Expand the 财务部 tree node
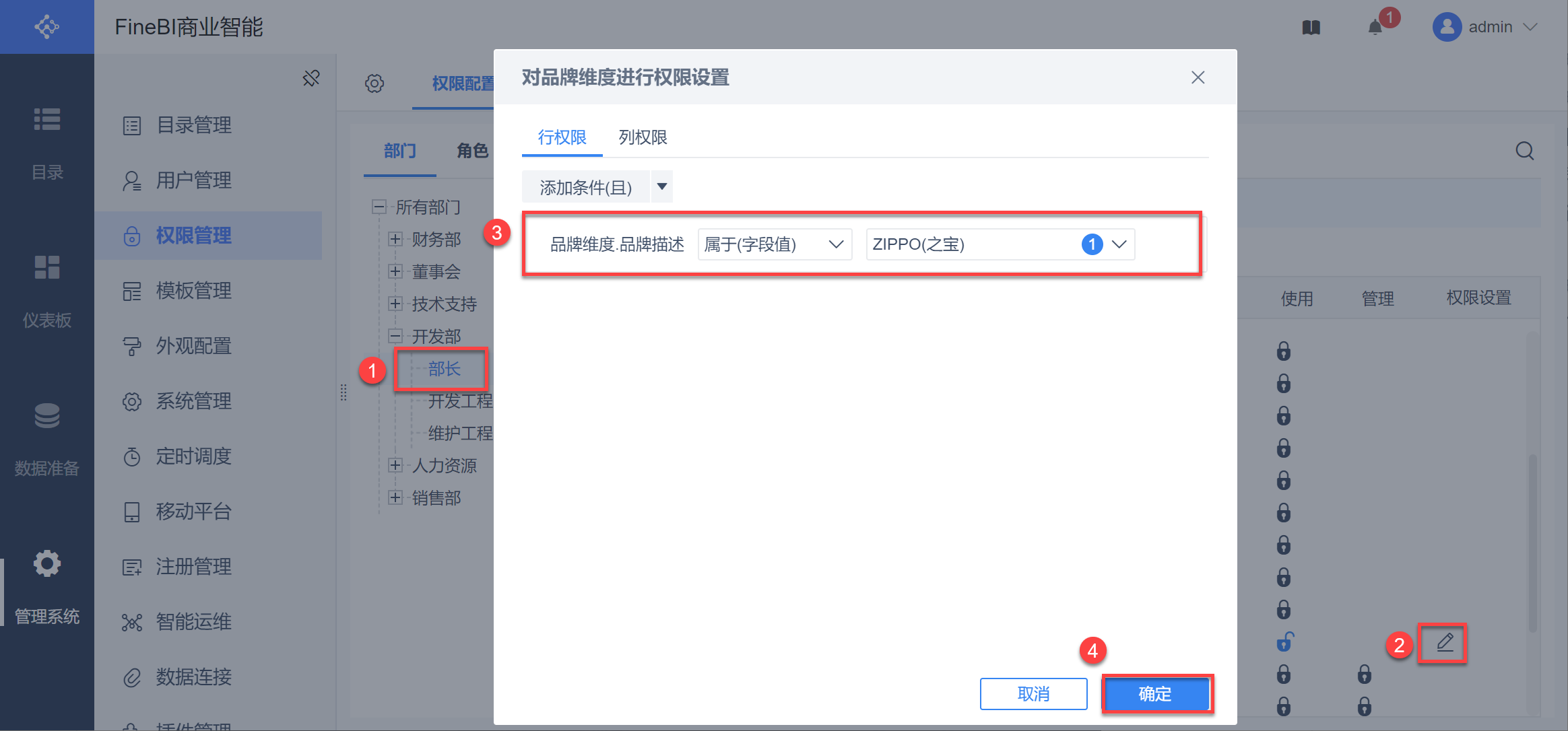This screenshot has height=731, width=1568. 395,239
